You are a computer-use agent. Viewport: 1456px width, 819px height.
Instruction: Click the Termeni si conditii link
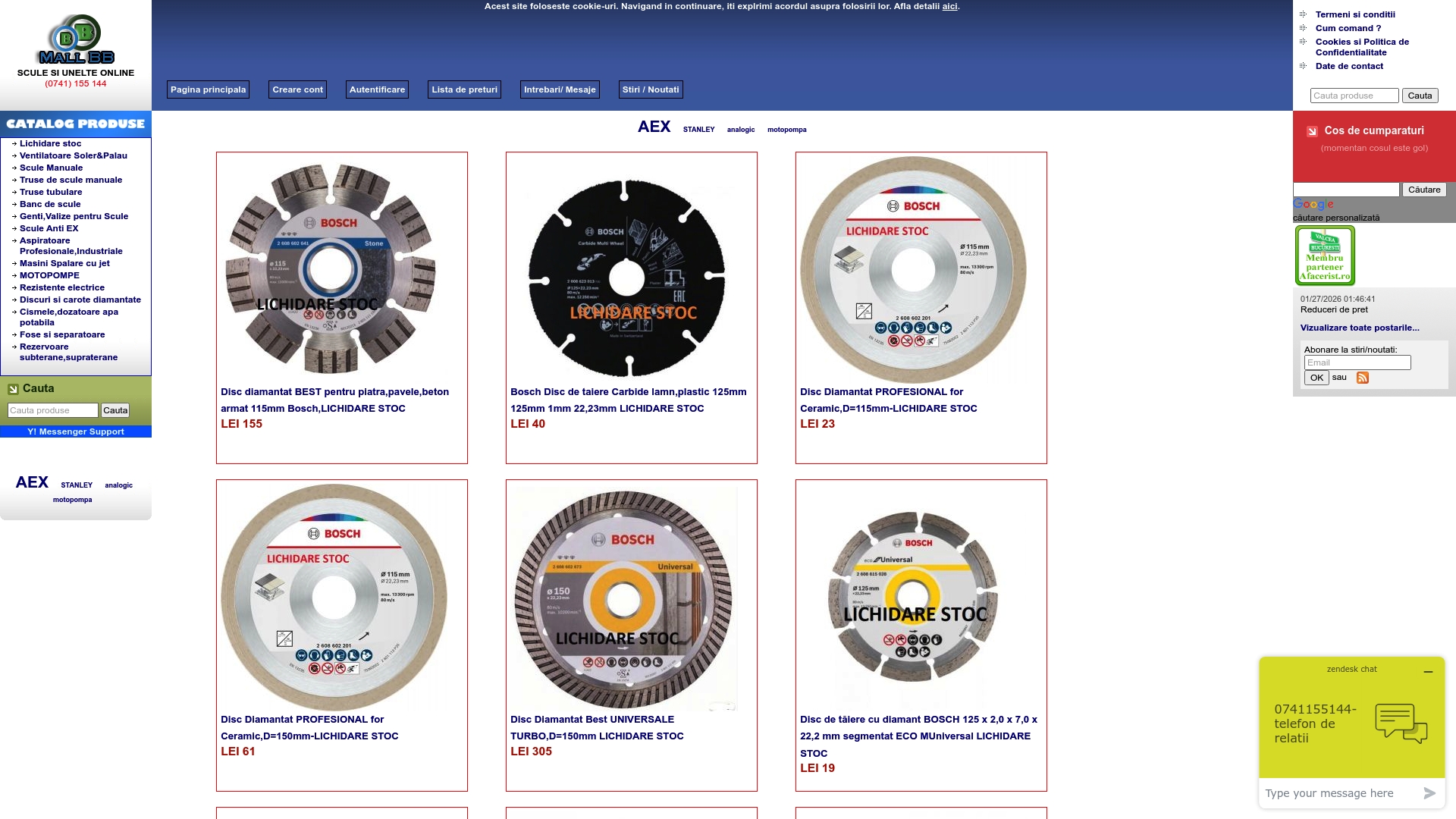tap(1355, 14)
